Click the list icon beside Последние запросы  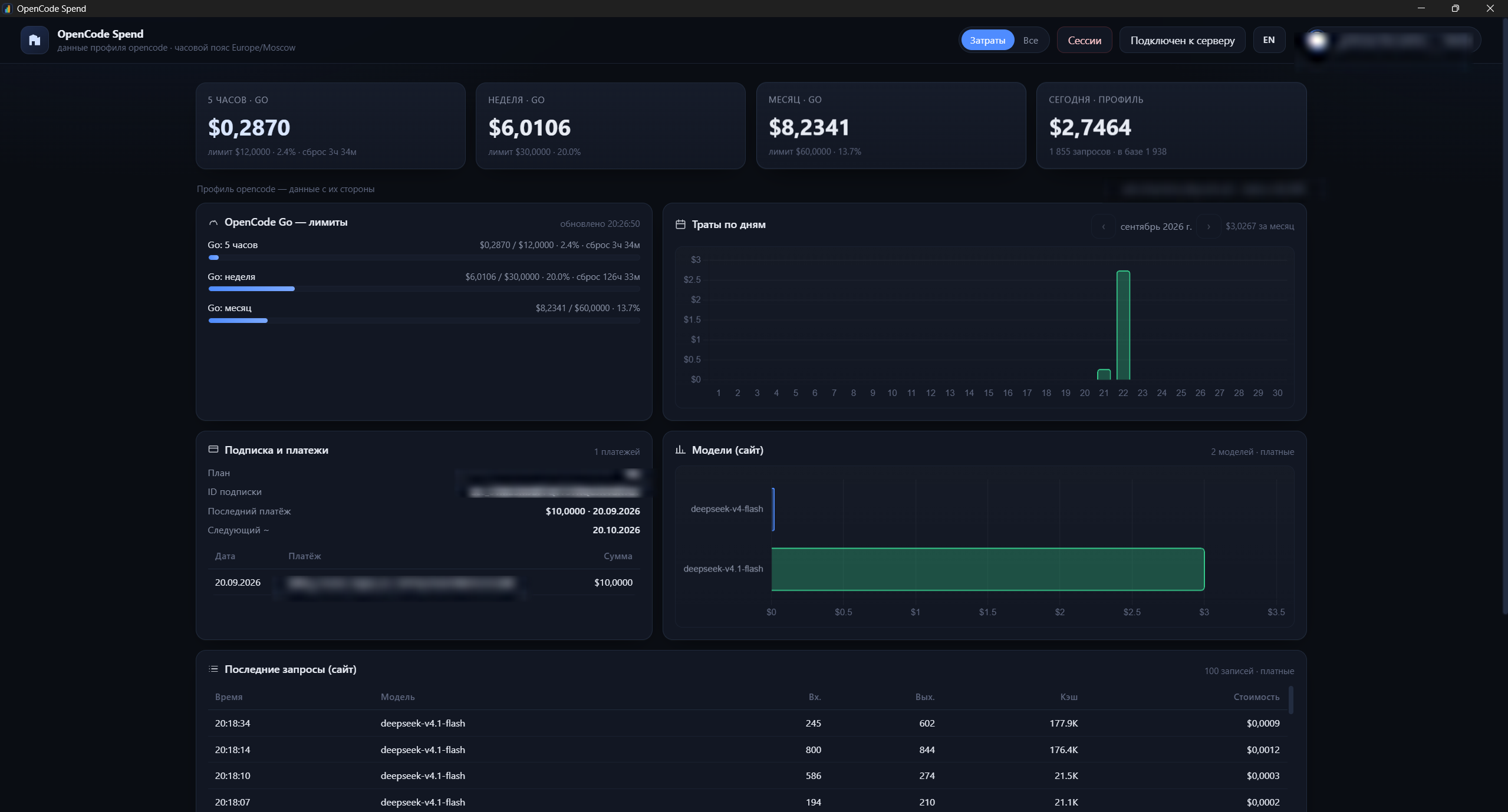click(x=213, y=669)
